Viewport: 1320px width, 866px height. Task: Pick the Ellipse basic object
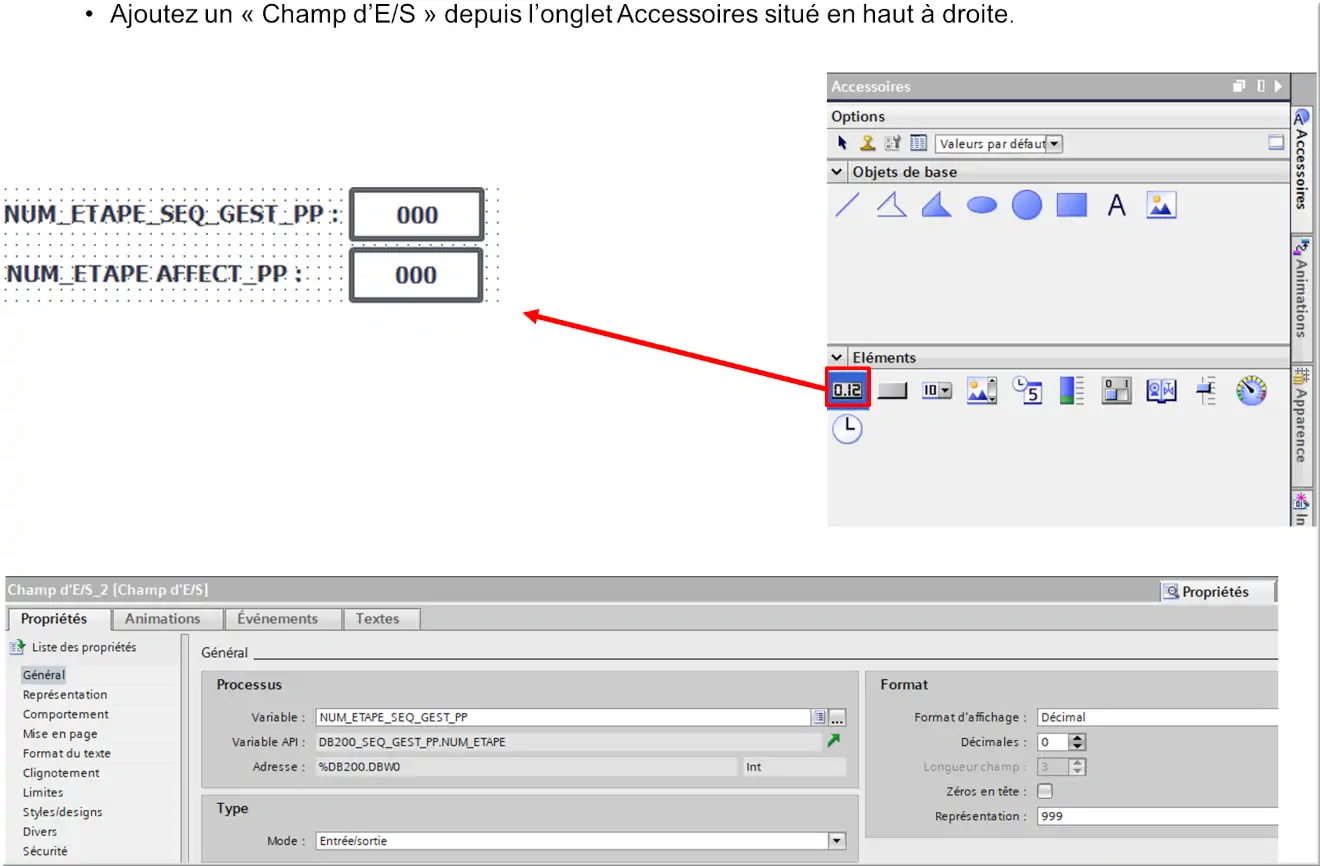(981, 206)
